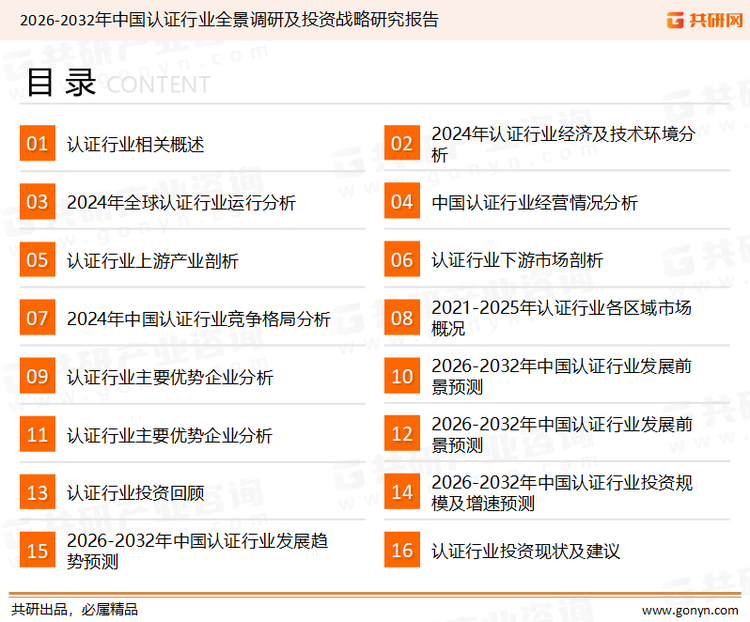Click the orange 05 number box
Image resolution: width=750 pixels, height=622 pixels.
pyautogui.click(x=37, y=259)
